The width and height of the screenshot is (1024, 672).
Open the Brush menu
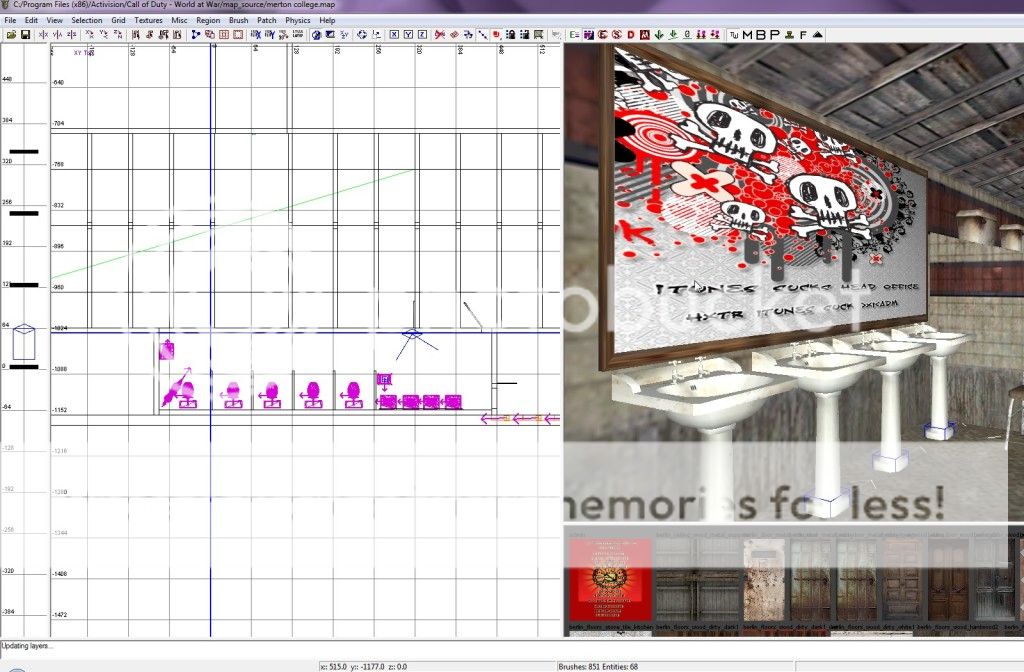(238, 20)
